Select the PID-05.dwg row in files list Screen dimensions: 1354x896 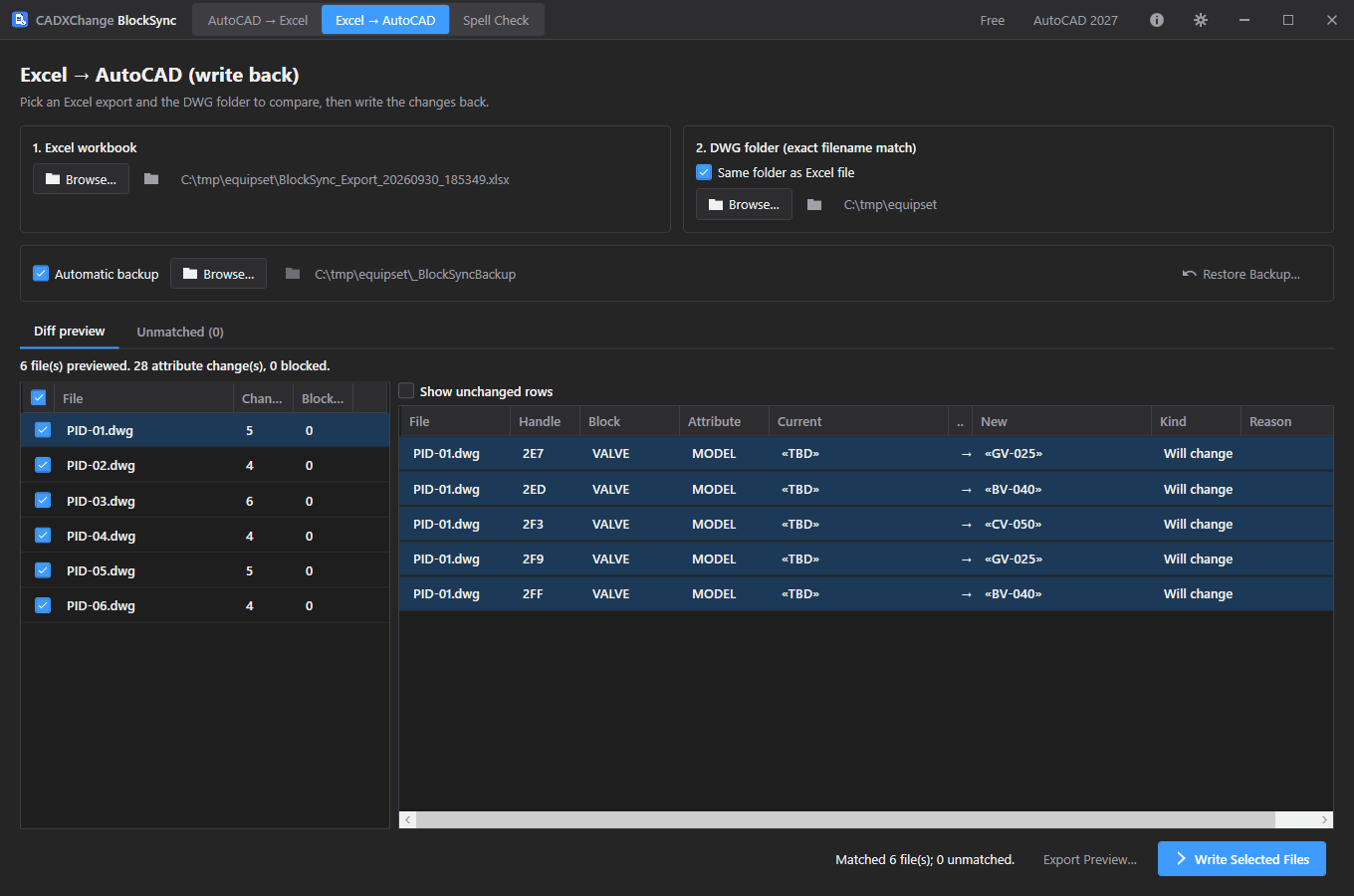click(x=205, y=570)
